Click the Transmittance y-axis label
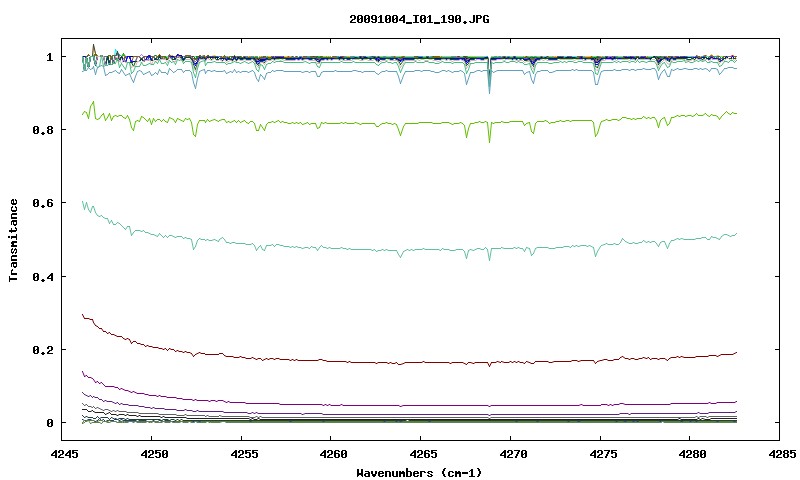800x480 pixels. [x=14, y=240]
